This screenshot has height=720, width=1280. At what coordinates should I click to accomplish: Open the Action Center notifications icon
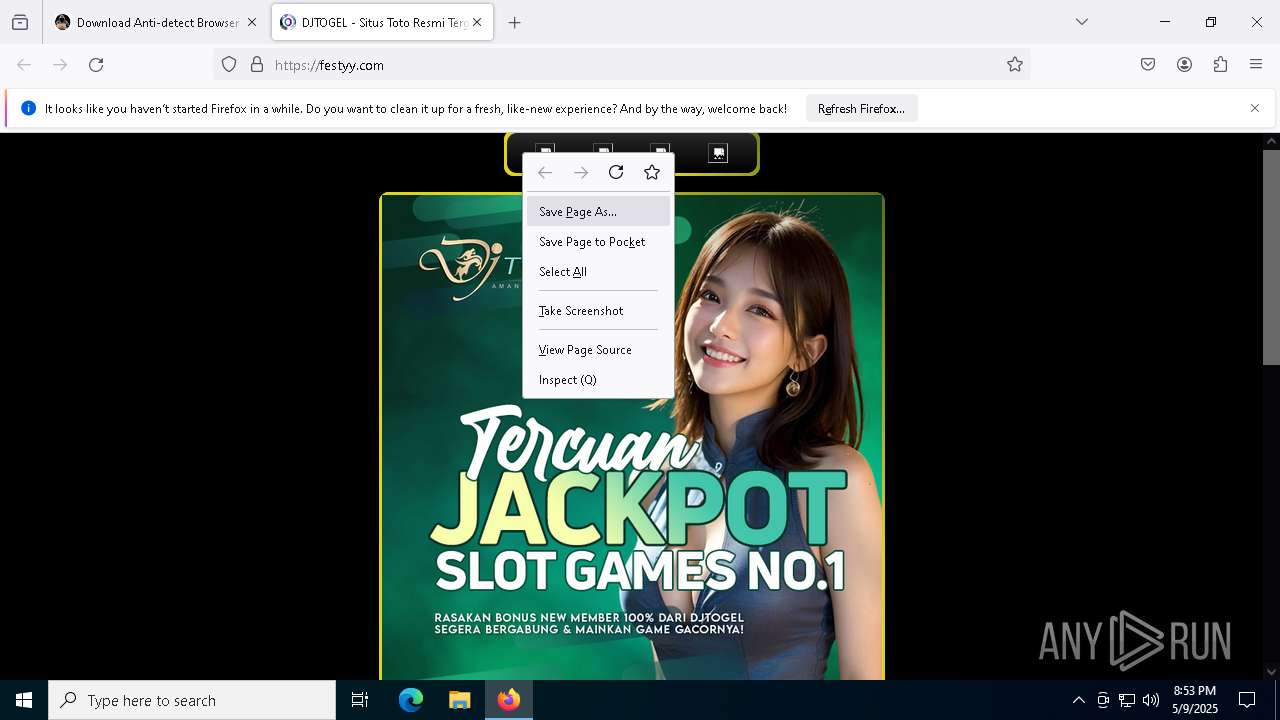tap(1247, 700)
